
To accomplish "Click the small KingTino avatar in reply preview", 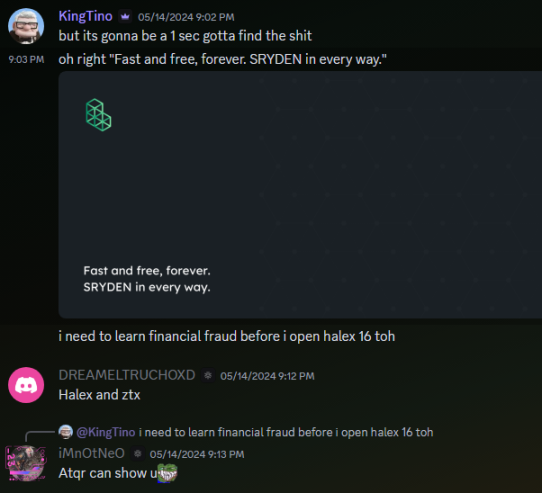I will 66,432.
